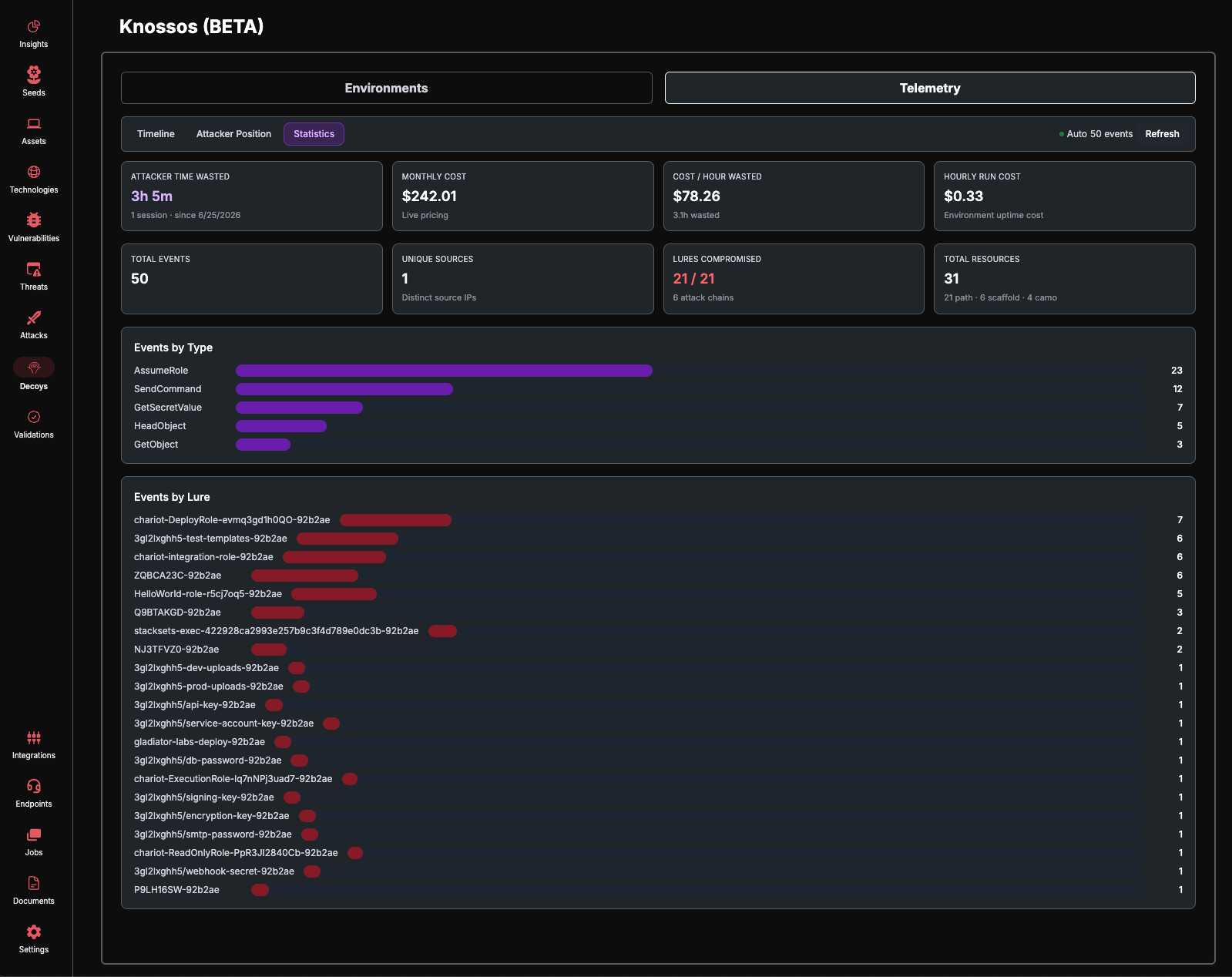The width and height of the screenshot is (1232, 977).
Task: Toggle Auto 50 events indicator
Action: [1096, 134]
